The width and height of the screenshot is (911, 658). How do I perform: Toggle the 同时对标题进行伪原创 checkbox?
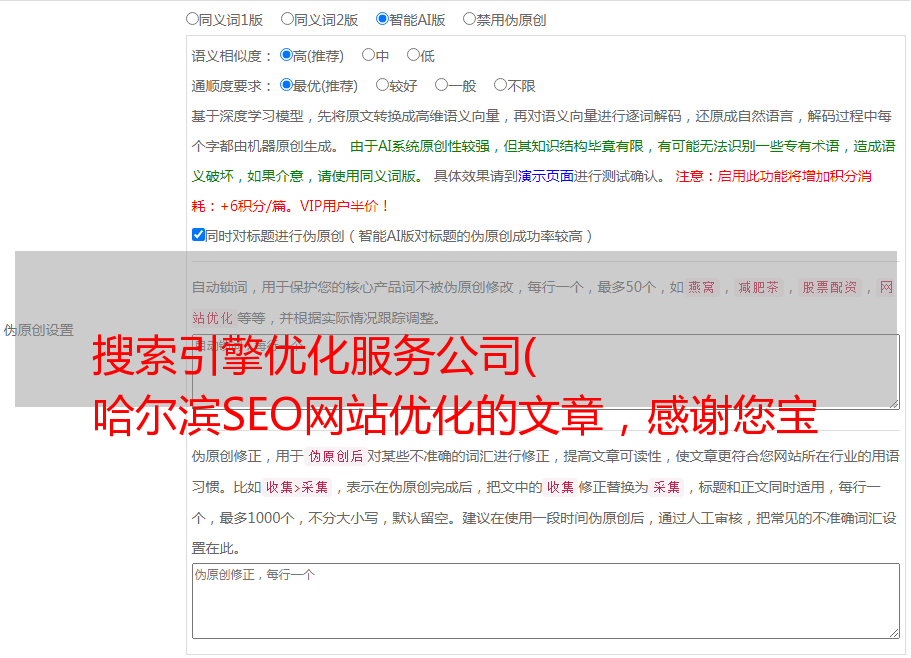198,236
